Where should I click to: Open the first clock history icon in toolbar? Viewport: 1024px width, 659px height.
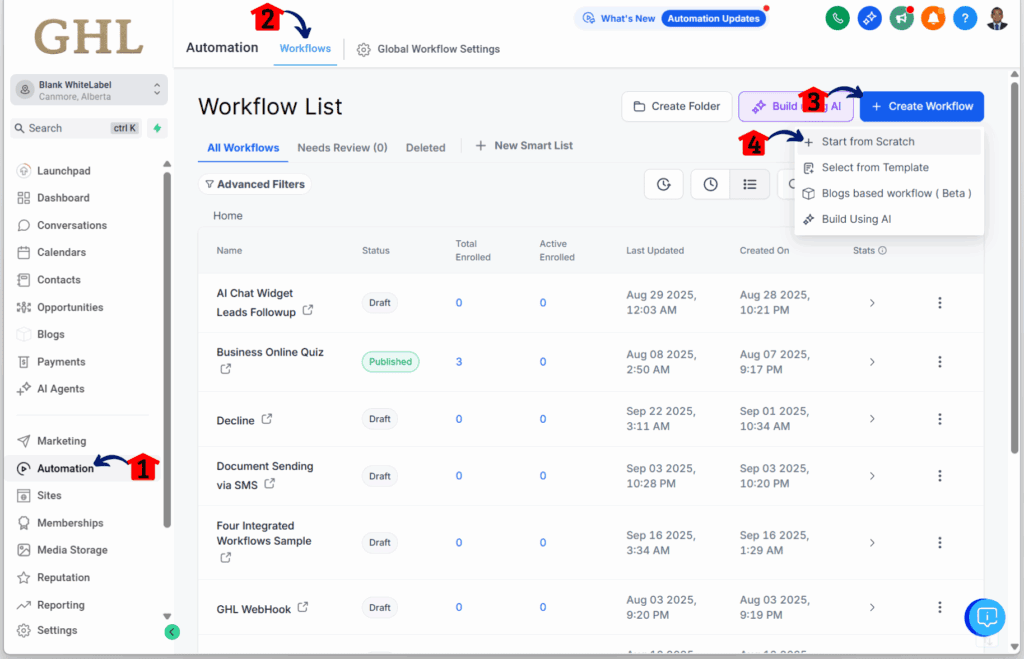[664, 184]
